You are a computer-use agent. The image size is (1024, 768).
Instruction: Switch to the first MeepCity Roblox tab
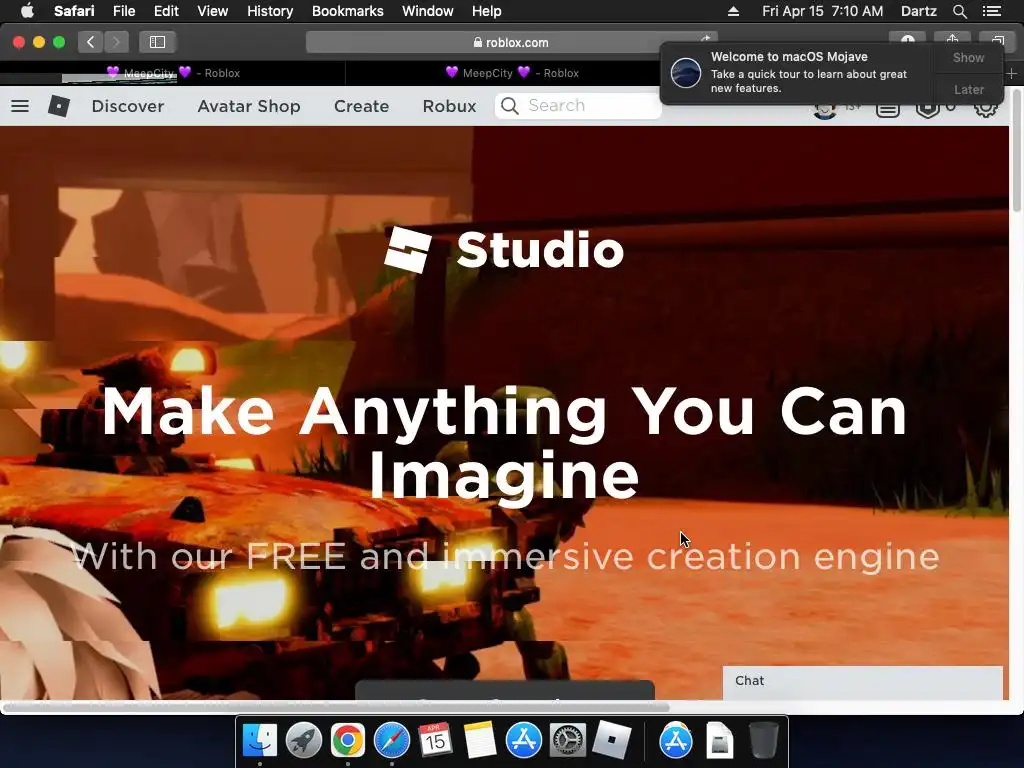(x=172, y=73)
